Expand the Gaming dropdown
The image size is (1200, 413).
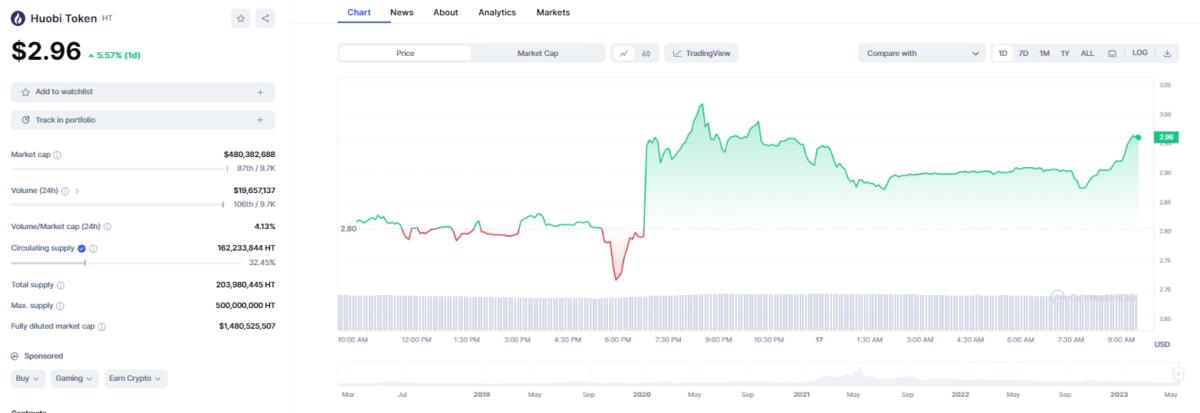pos(75,379)
